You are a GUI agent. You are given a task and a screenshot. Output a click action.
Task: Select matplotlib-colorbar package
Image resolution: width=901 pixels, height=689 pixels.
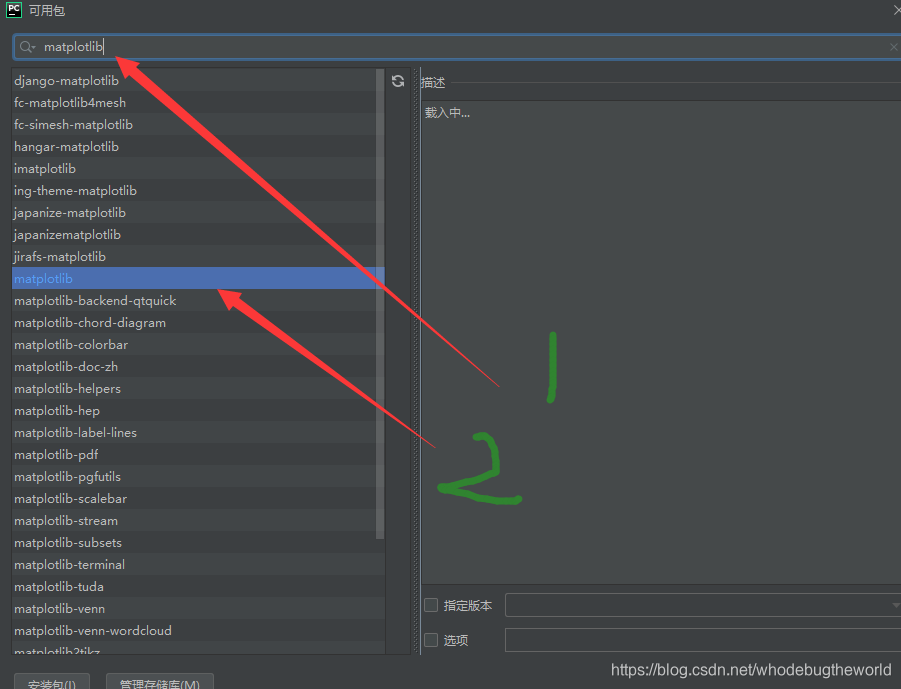pos(198,344)
